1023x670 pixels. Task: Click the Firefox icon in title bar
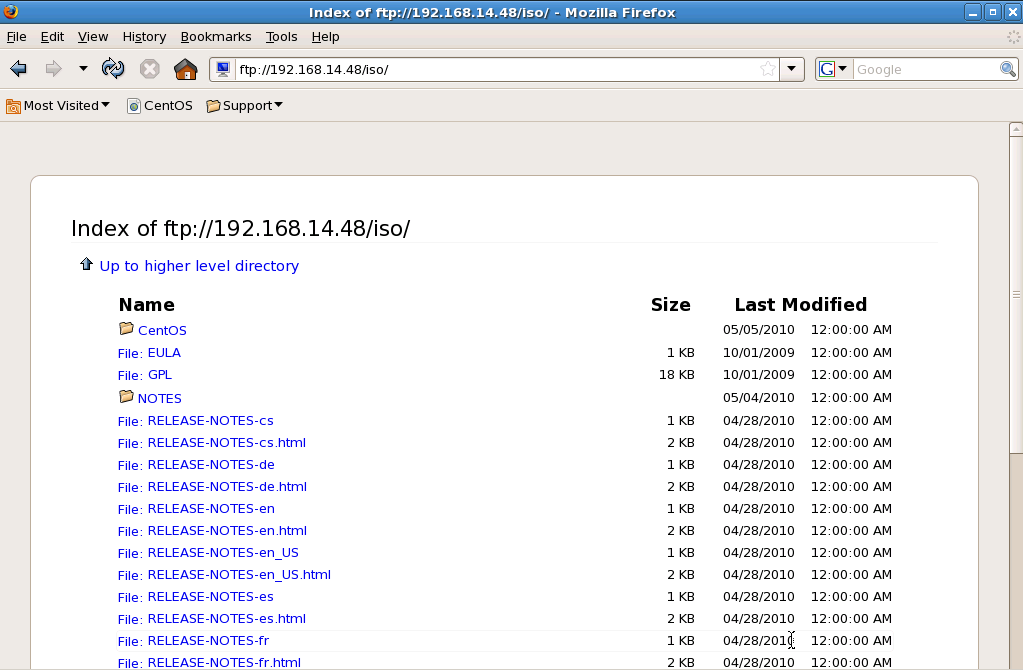[11, 12]
